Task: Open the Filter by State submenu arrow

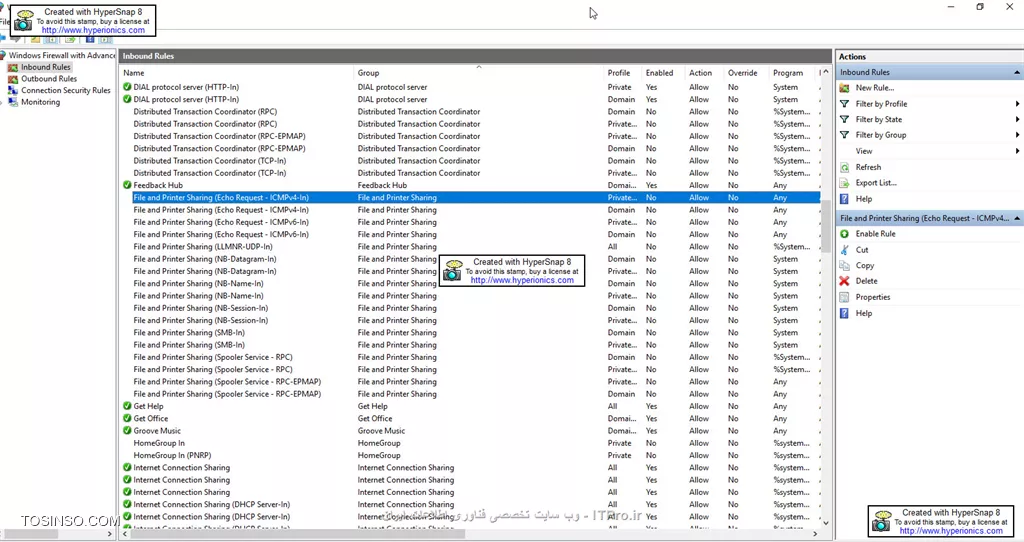Action: tap(1017, 120)
